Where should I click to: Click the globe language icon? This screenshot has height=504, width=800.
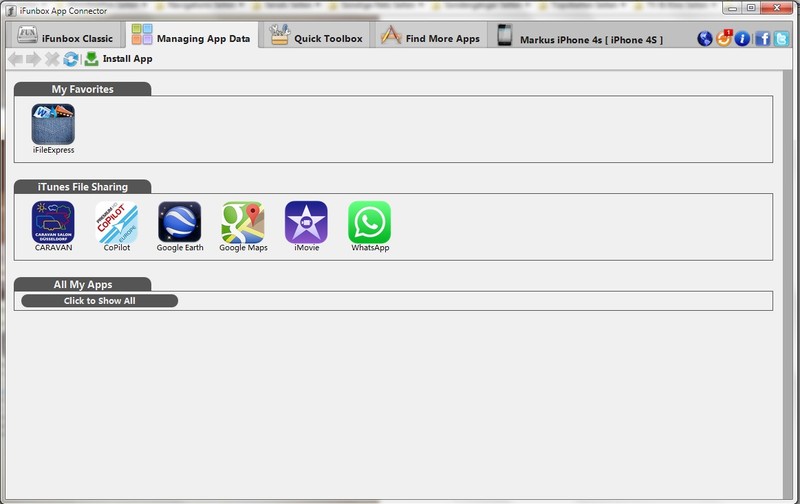[x=706, y=39]
